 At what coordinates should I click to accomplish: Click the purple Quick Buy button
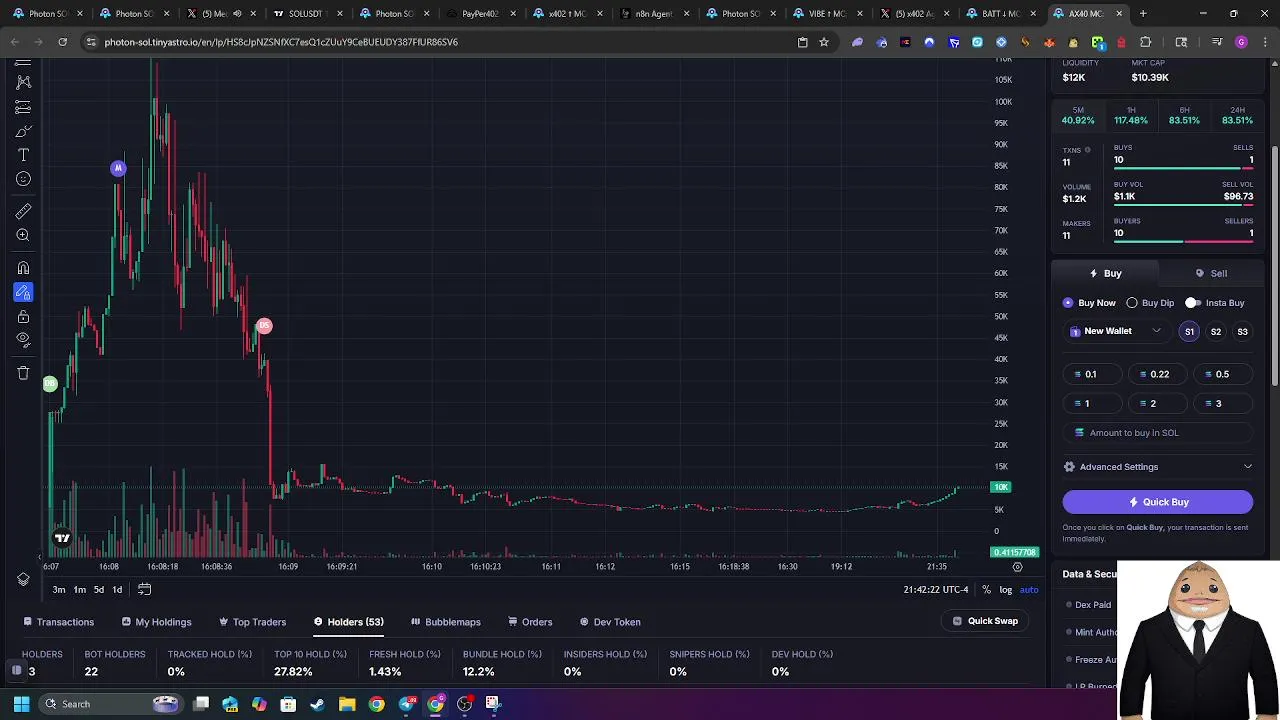[x=1158, y=502]
